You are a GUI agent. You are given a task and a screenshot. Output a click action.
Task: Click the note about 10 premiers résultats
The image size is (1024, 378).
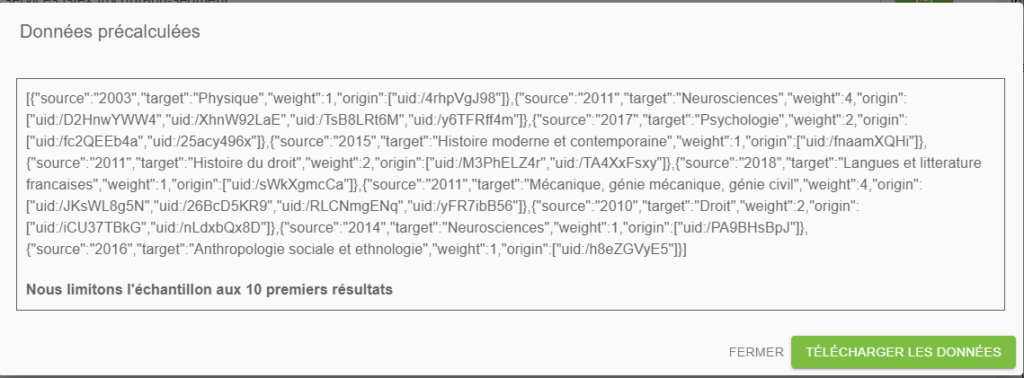pyautogui.click(x=209, y=289)
